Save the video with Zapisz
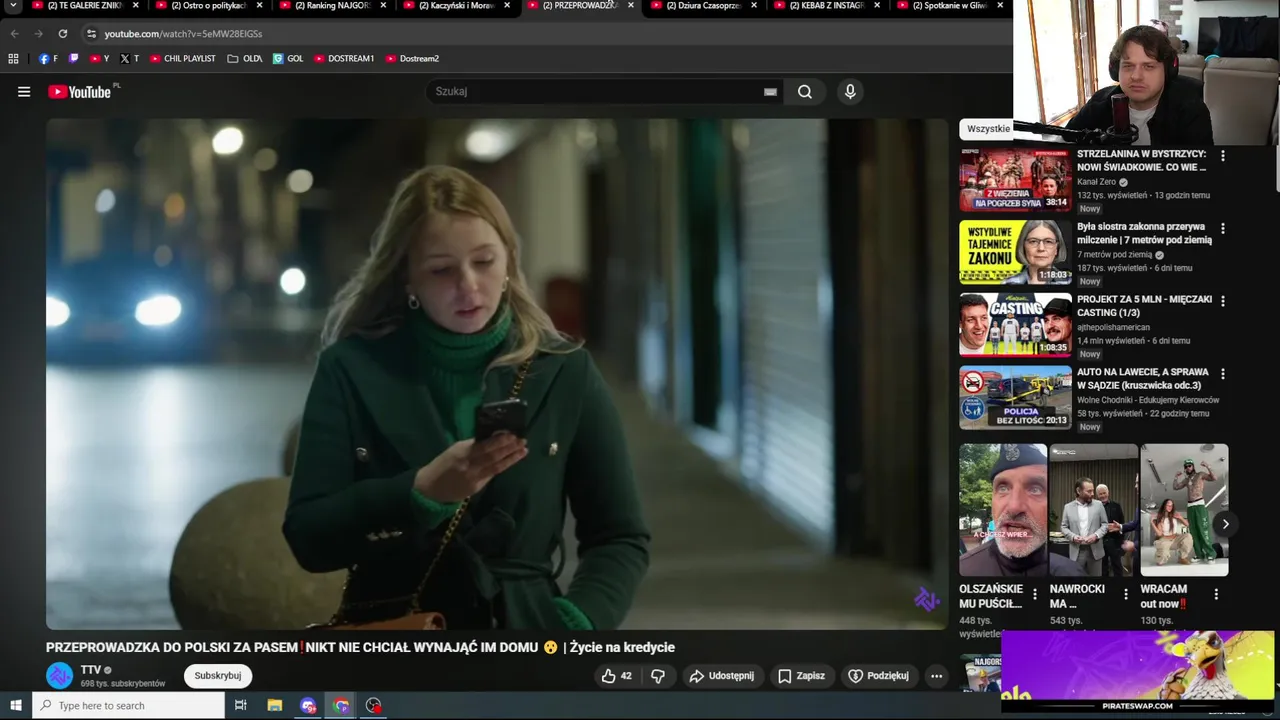 (802, 676)
